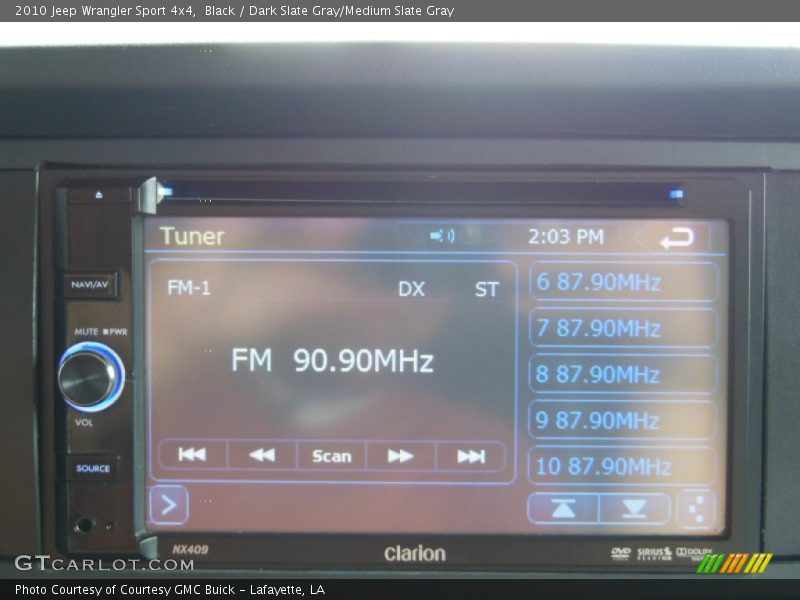Image resolution: width=800 pixels, height=600 pixels.
Task: Tap the FM 90.90MHz frequency display
Action: click(x=332, y=360)
